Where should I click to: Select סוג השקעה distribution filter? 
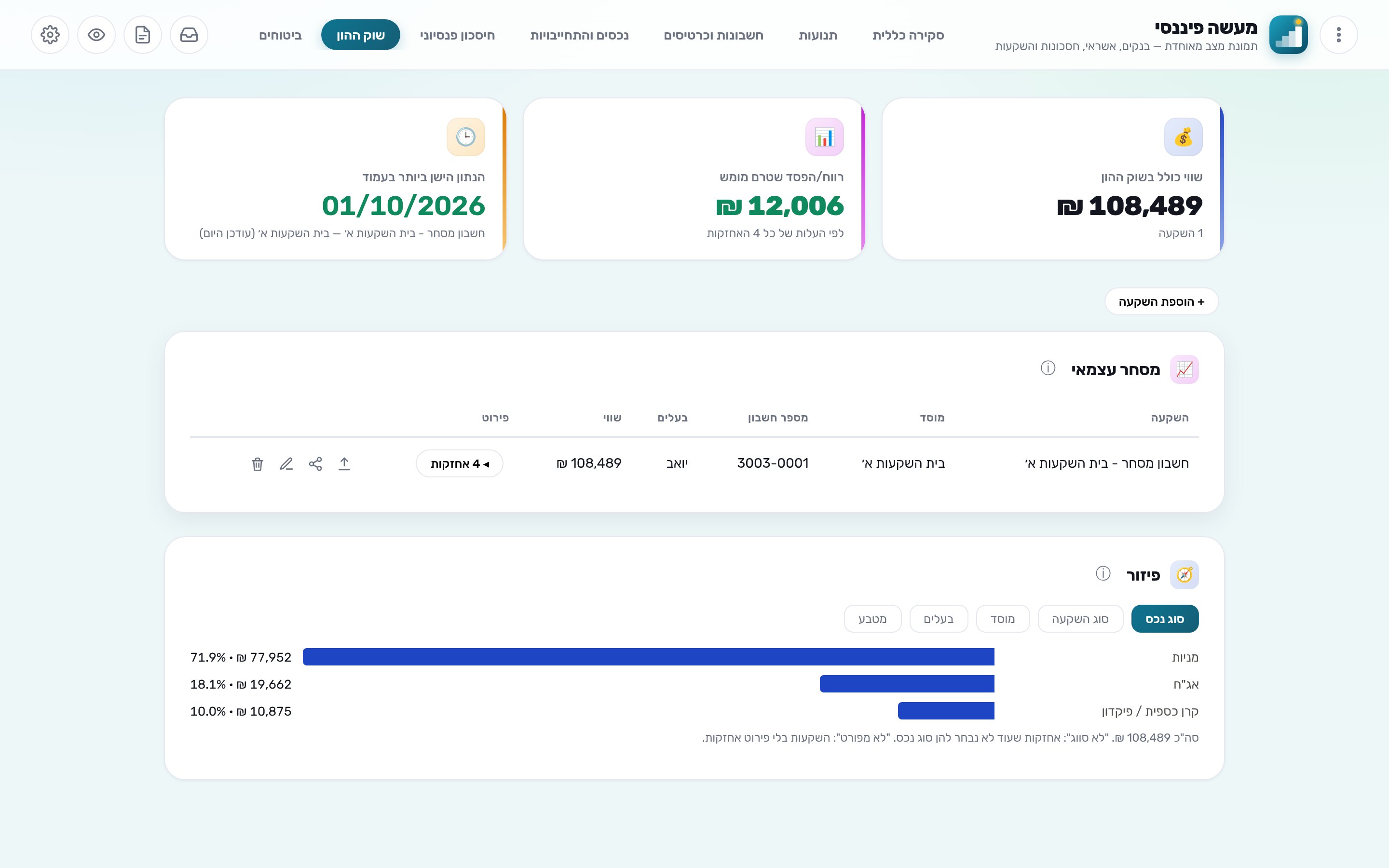pos(1080,619)
